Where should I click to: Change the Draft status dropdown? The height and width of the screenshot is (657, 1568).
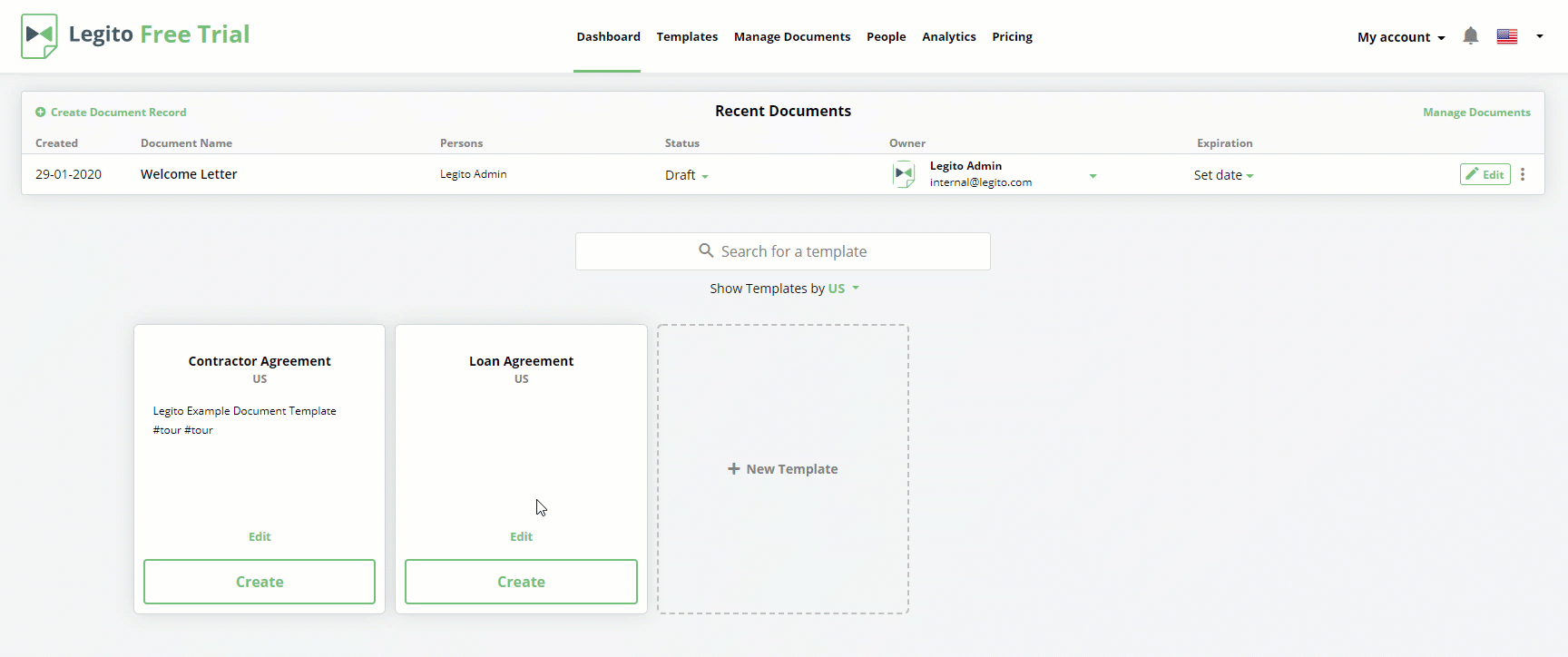687,175
